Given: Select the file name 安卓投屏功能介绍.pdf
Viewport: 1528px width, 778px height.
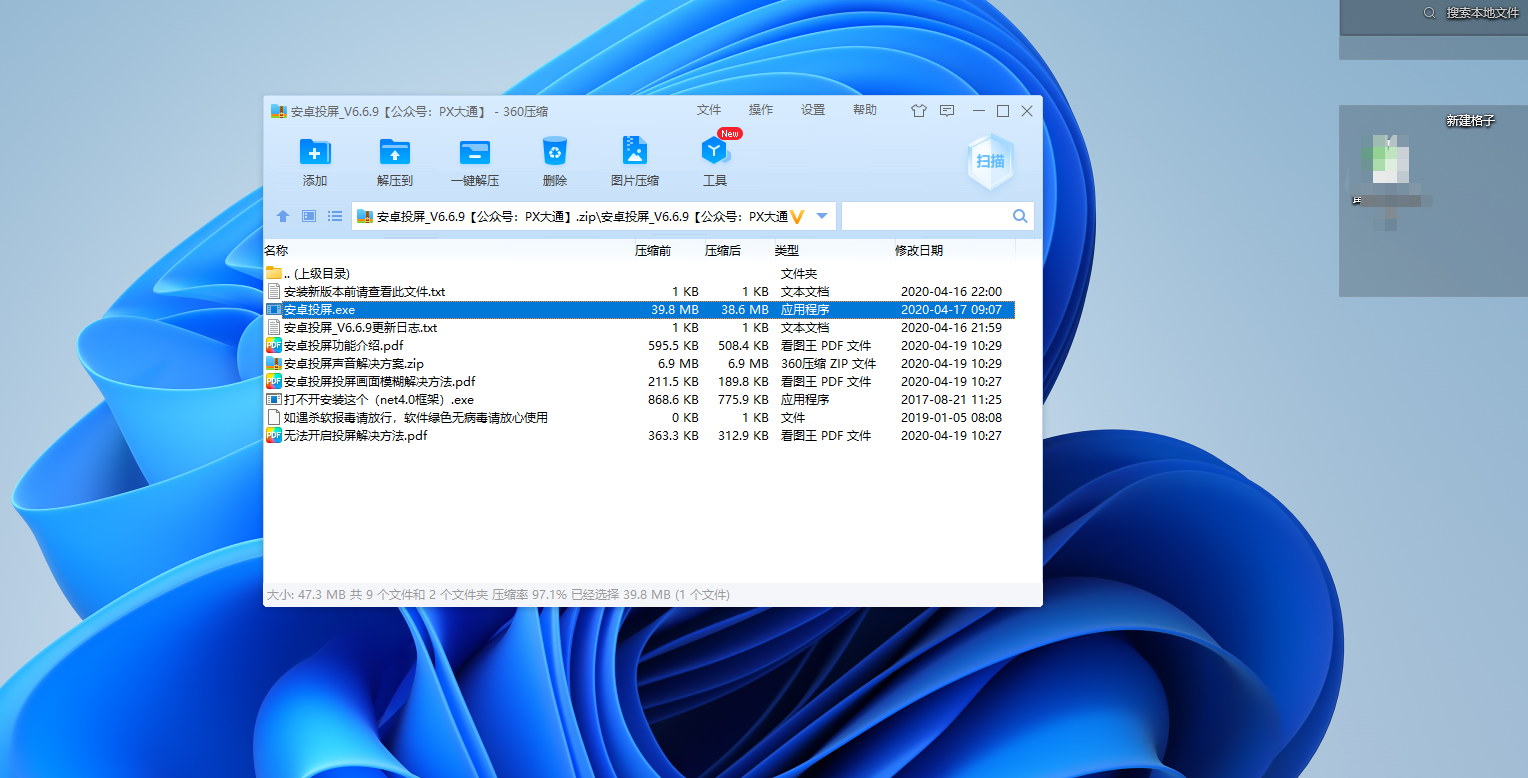Looking at the screenshot, I should [x=343, y=346].
